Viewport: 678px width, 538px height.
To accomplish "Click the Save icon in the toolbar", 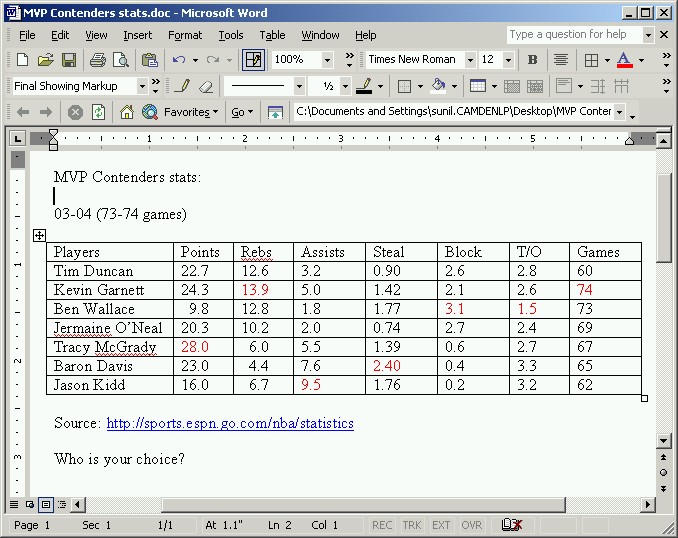I will (68, 60).
